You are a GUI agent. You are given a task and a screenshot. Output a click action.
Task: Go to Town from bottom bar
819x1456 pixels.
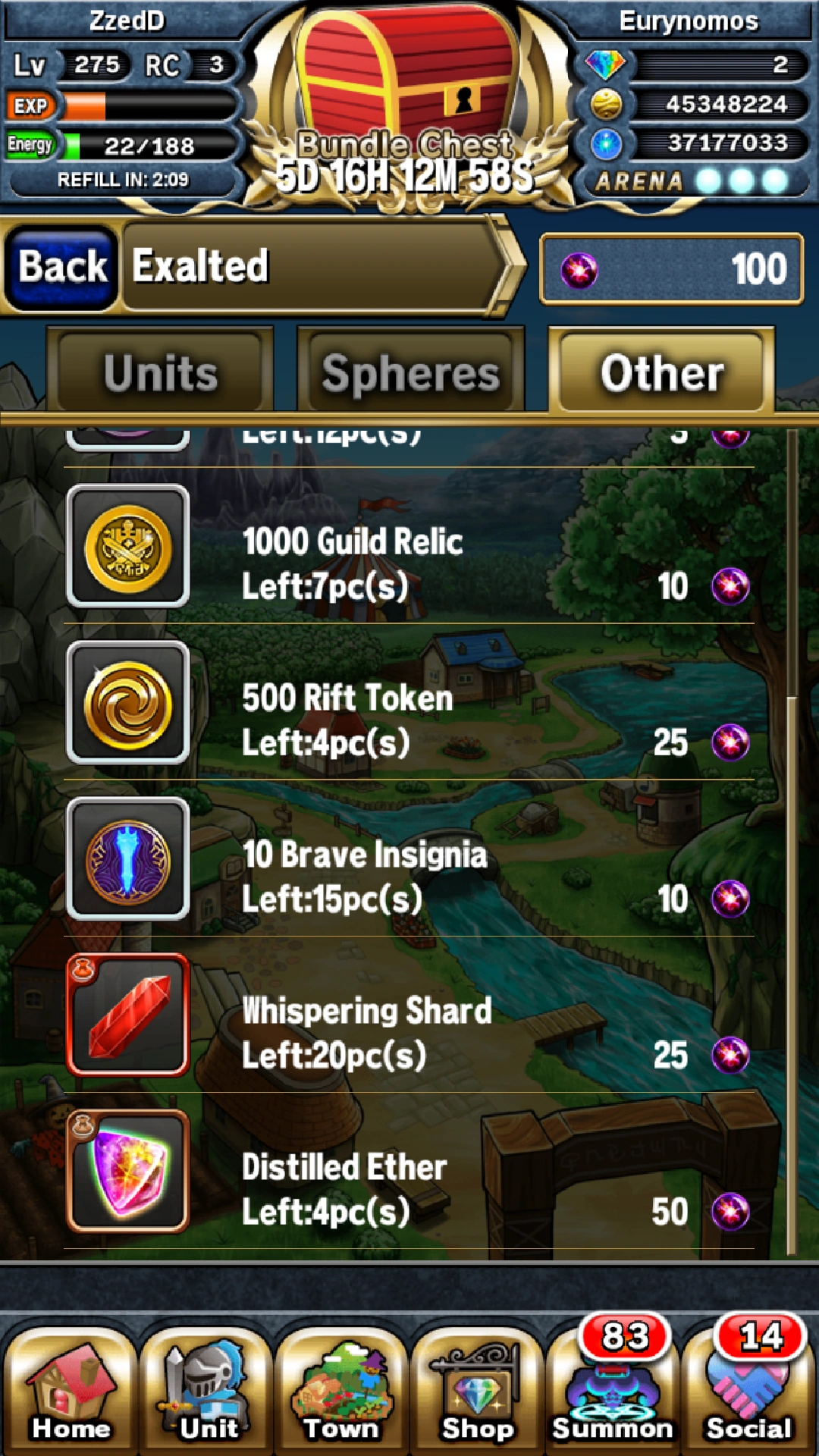coord(341,1392)
